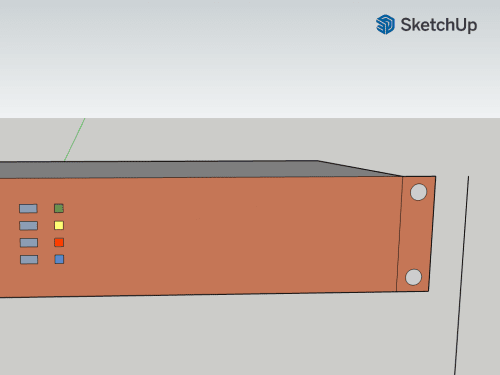Click the grey button beside green square
Screen dimensions: 500x375
point(28,209)
